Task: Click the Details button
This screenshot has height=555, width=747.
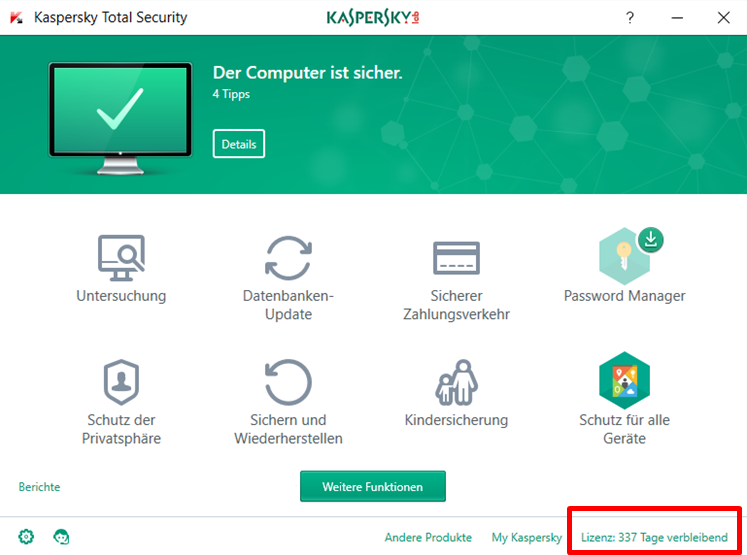Action: [239, 143]
